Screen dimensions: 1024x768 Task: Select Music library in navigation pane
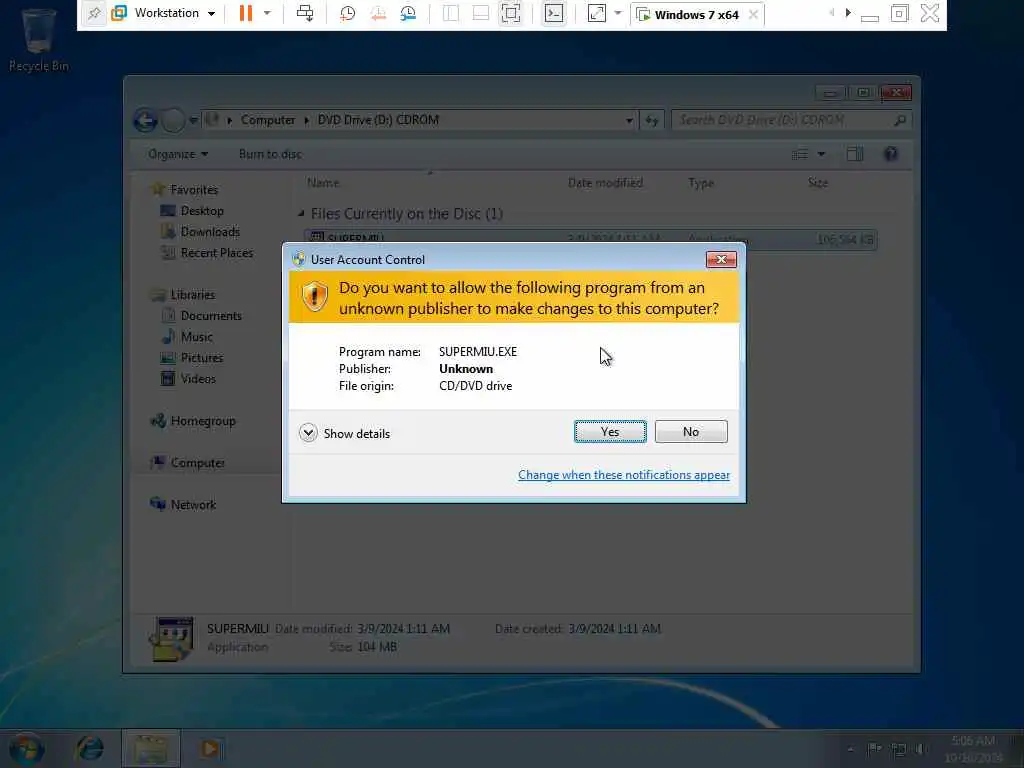[196, 336]
